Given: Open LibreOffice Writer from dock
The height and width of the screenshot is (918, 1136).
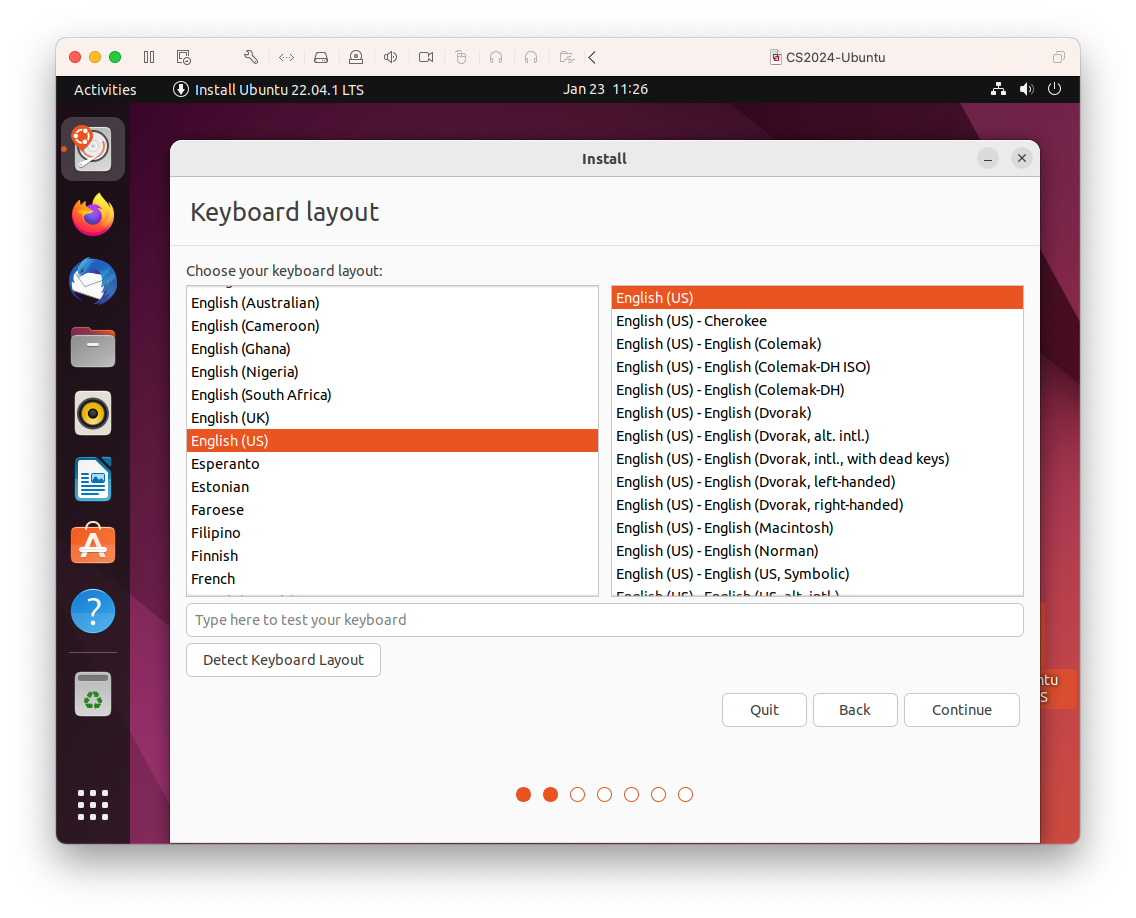Looking at the screenshot, I should 93,479.
